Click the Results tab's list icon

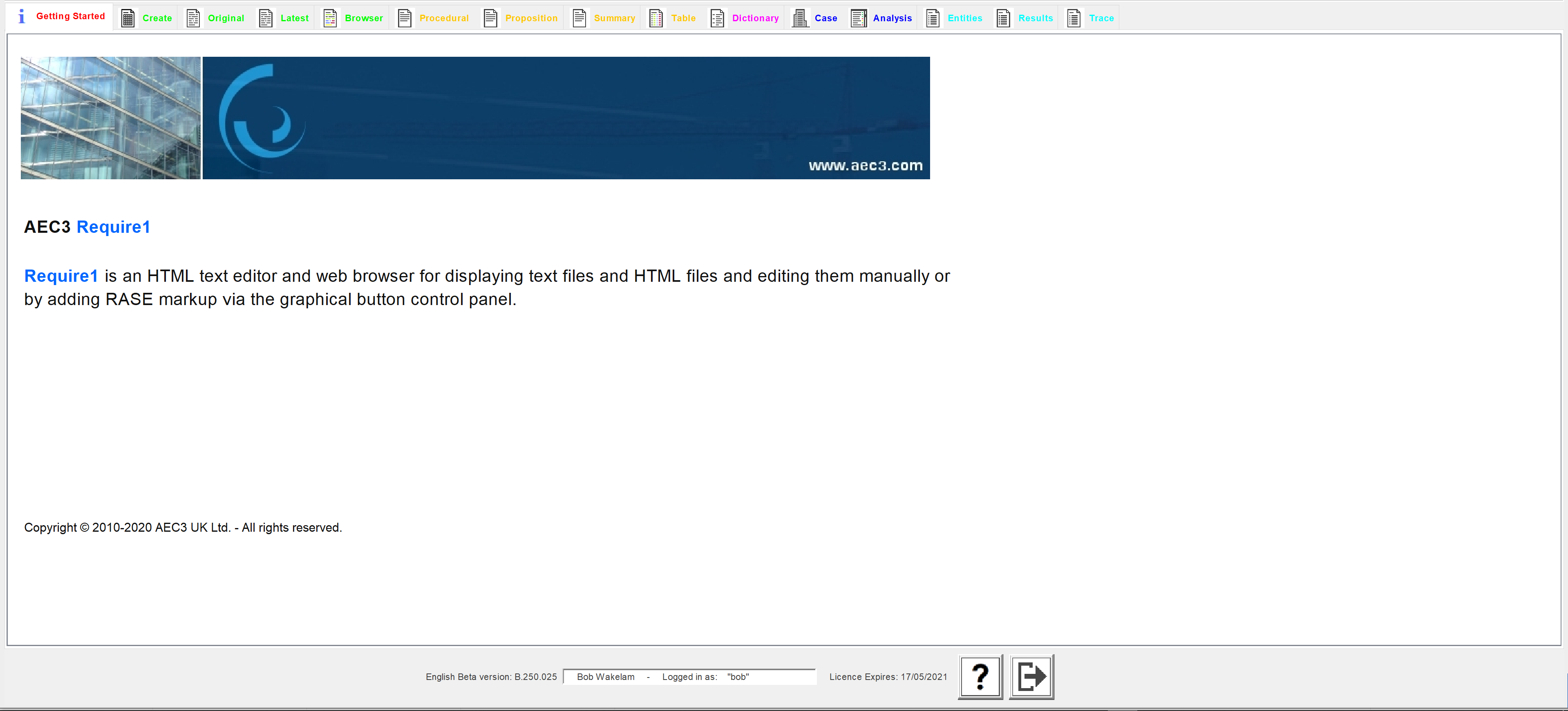coord(1004,18)
